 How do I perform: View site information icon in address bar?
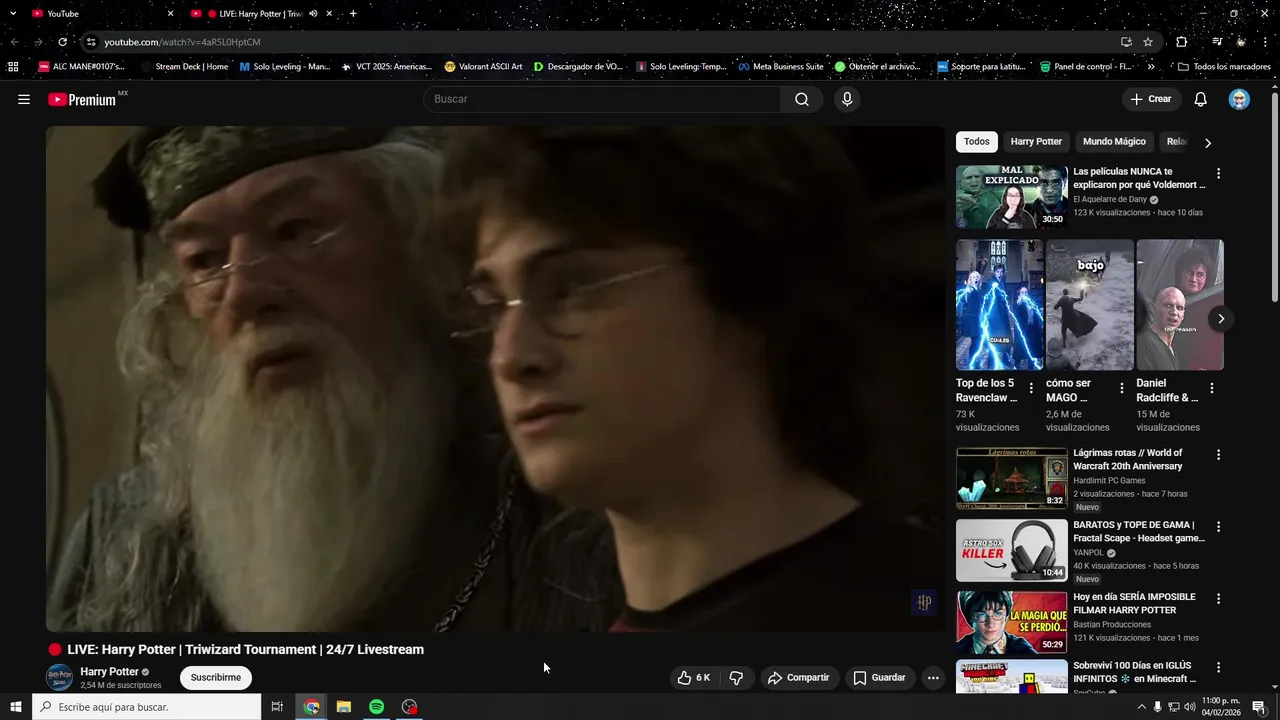tap(91, 42)
